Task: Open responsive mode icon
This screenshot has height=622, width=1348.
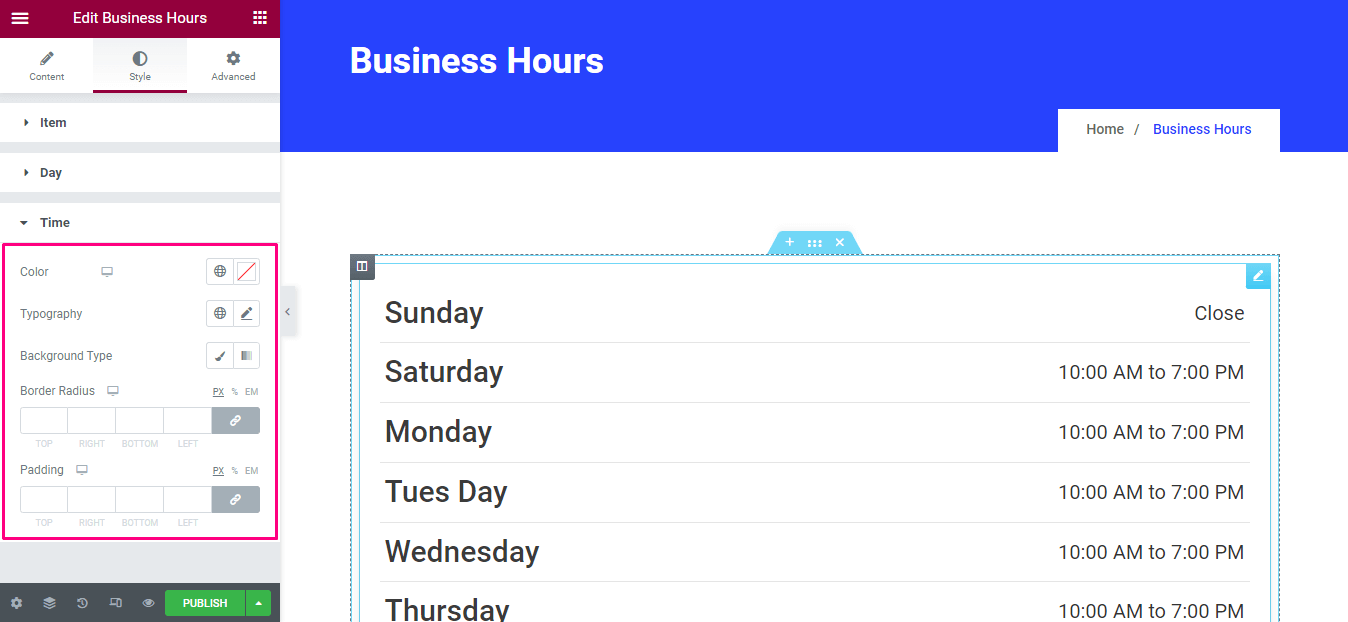Action: click(x=115, y=603)
